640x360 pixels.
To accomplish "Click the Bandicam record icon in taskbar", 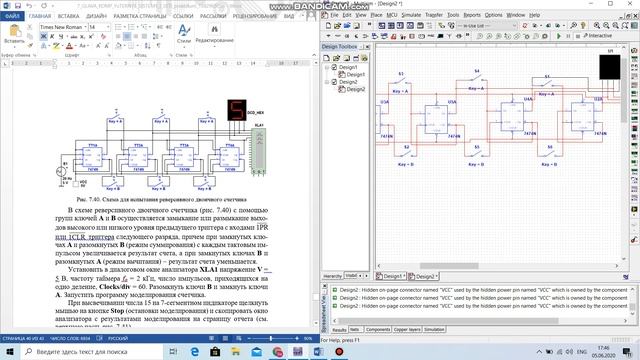I will [x=339, y=351].
